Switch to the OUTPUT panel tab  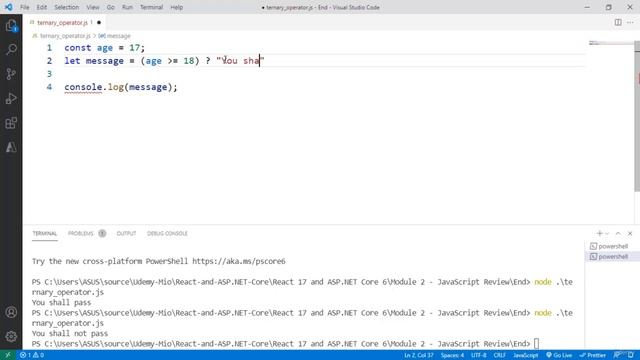click(x=126, y=233)
